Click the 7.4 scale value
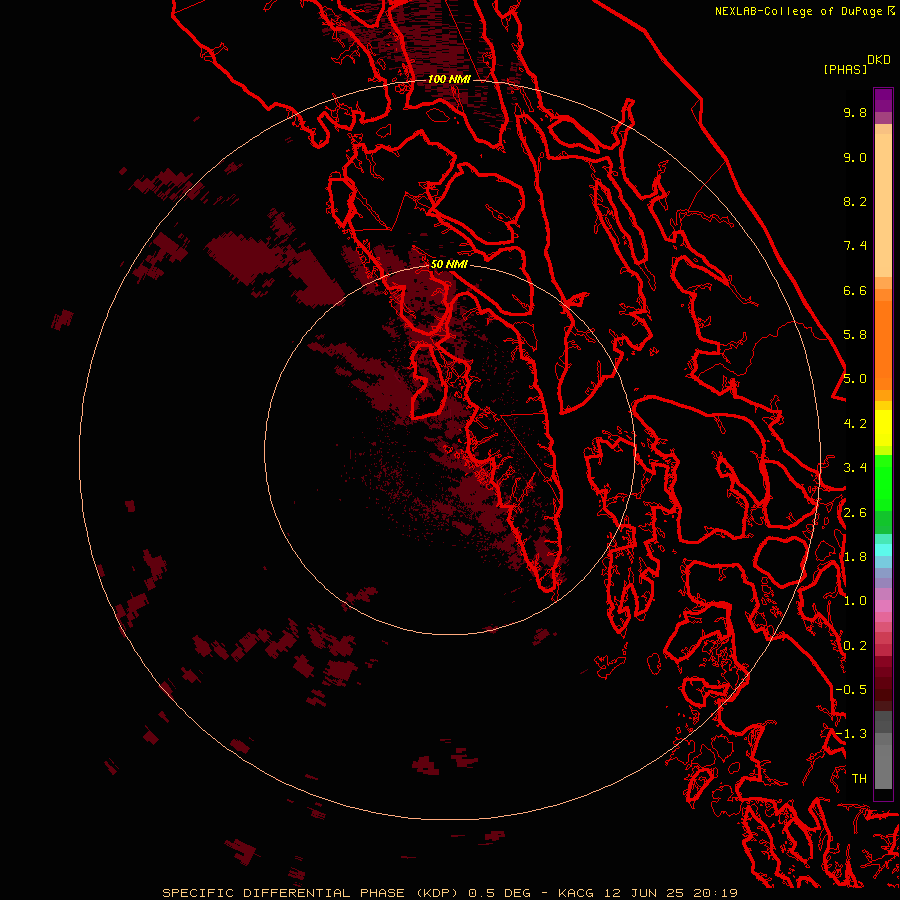900x900 pixels. [x=855, y=246]
